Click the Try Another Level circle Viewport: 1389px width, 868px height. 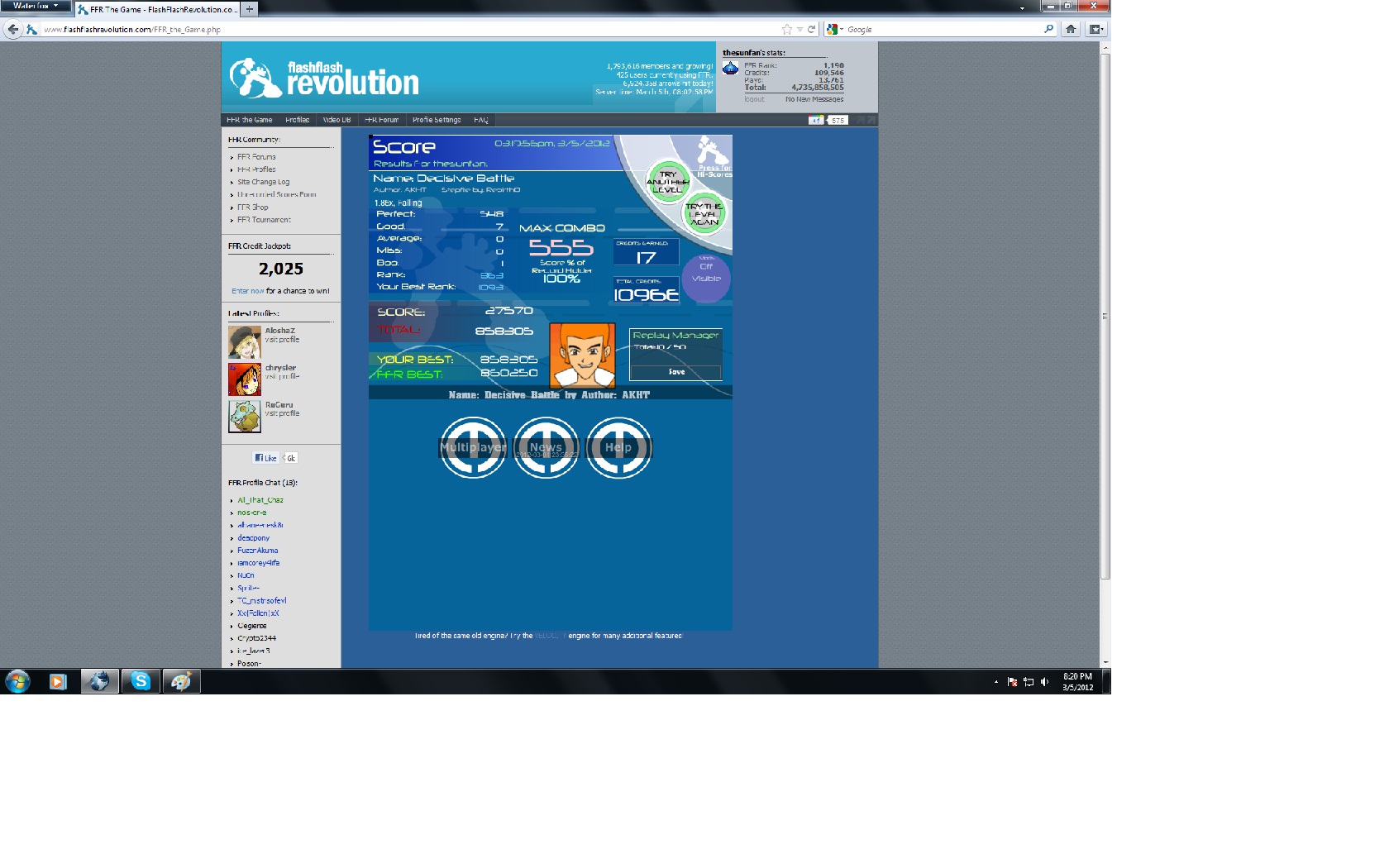[x=667, y=182]
